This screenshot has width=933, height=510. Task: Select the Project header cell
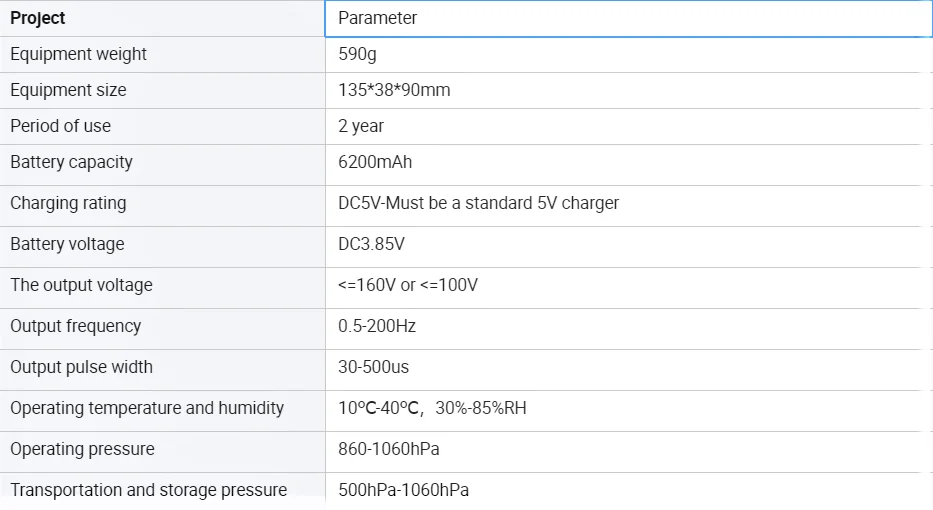[162, 18]
